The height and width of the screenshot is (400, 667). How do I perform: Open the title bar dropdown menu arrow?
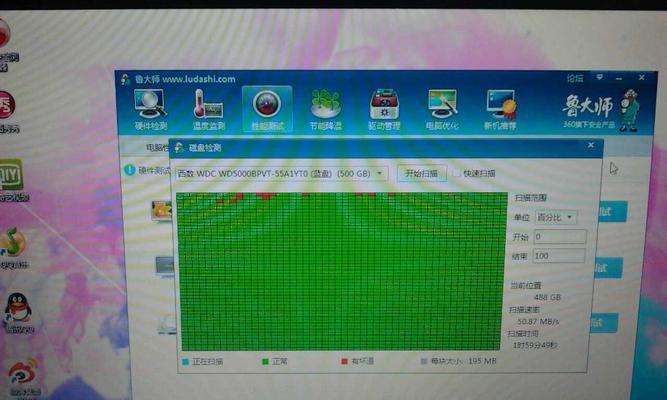click(x=599, y=77)
